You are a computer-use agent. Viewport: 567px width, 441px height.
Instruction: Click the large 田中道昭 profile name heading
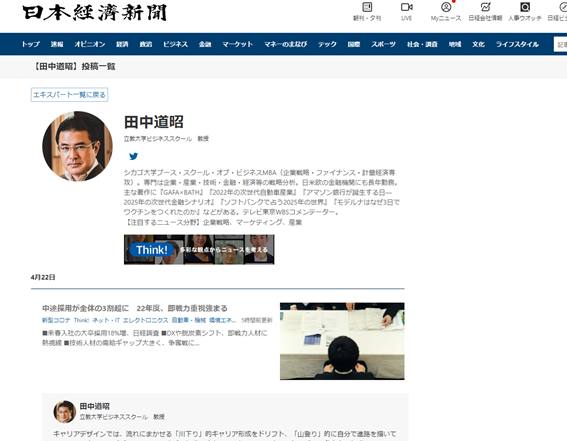154,122
